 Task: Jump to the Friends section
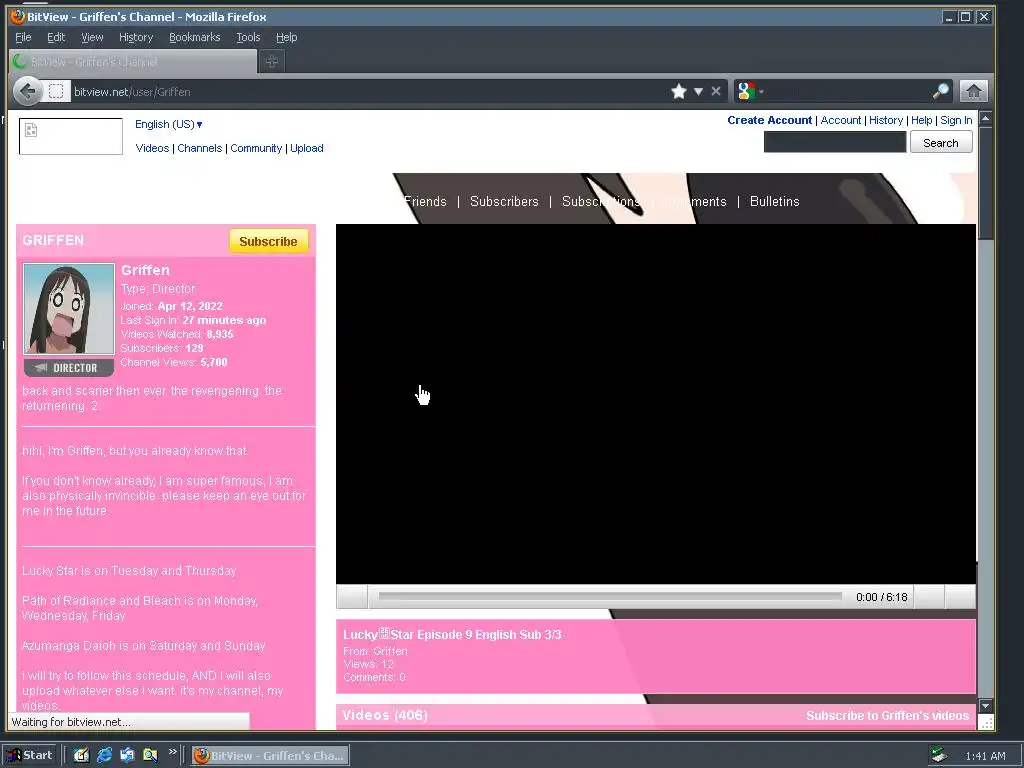click(425, 202)
